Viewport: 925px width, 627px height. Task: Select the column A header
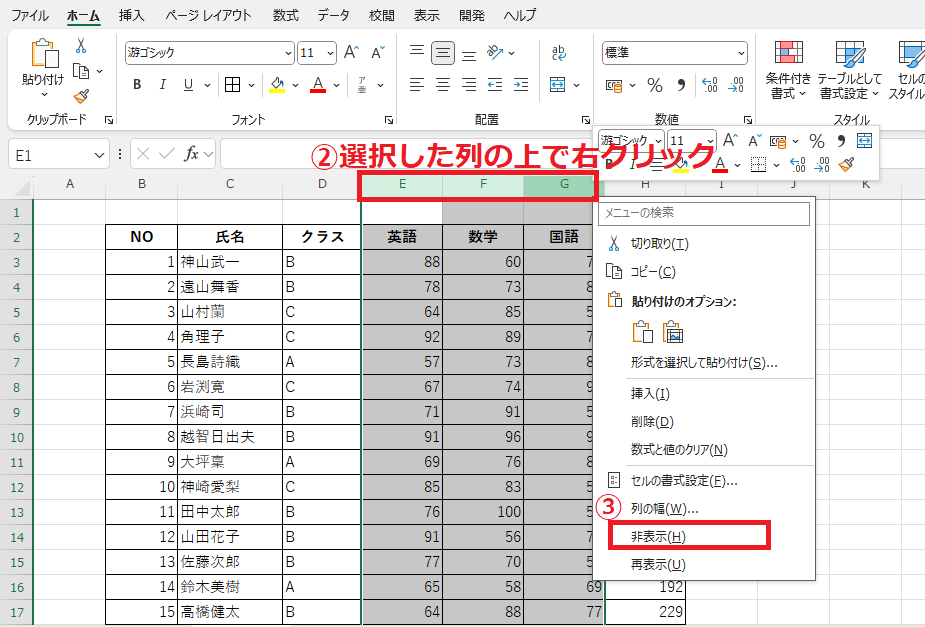pos(70,184)
